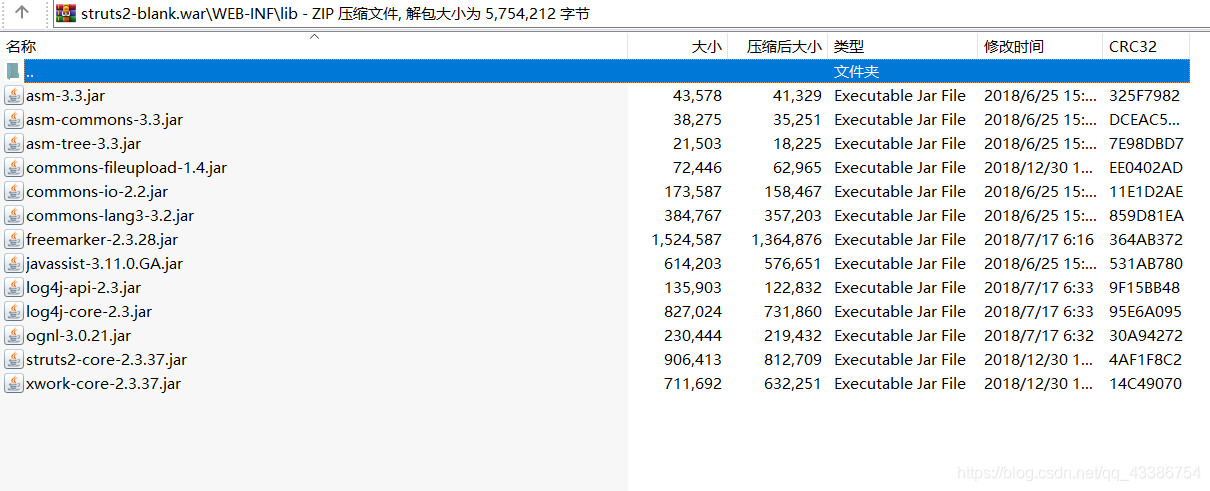Image resolution: width=1210 pixels, height=491 pixels.
Task: Click the CRC32 value 4AF1F8C2
Action: coord(1145,360)
